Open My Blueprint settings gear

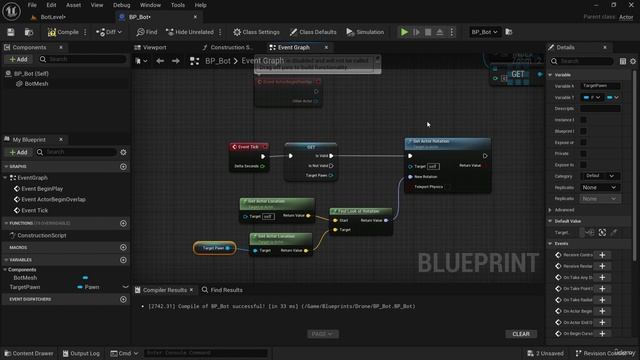[x=123, y=152]
